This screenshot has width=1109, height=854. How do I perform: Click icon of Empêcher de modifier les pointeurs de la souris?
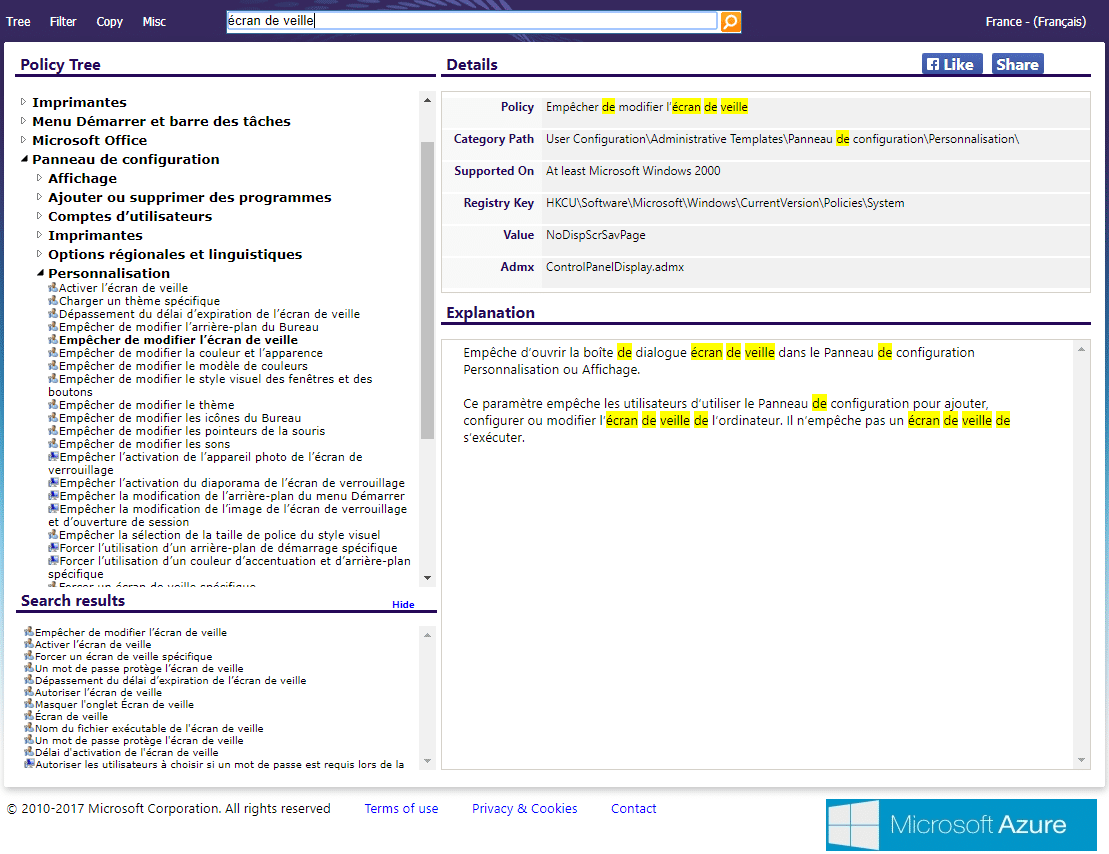pyautogui.click(x=53, y=431)
